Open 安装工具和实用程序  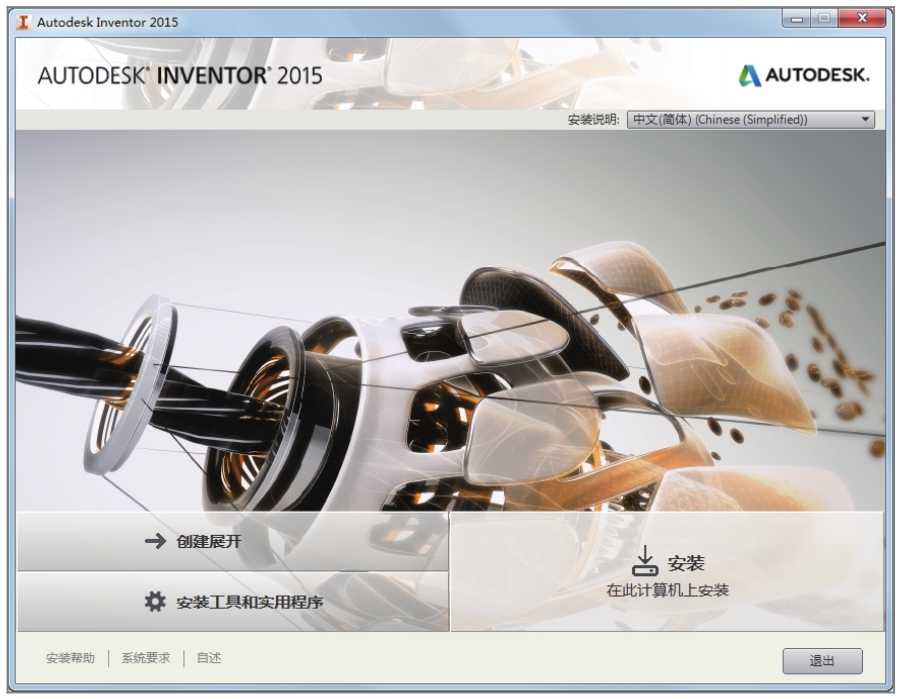pos(249,602)
